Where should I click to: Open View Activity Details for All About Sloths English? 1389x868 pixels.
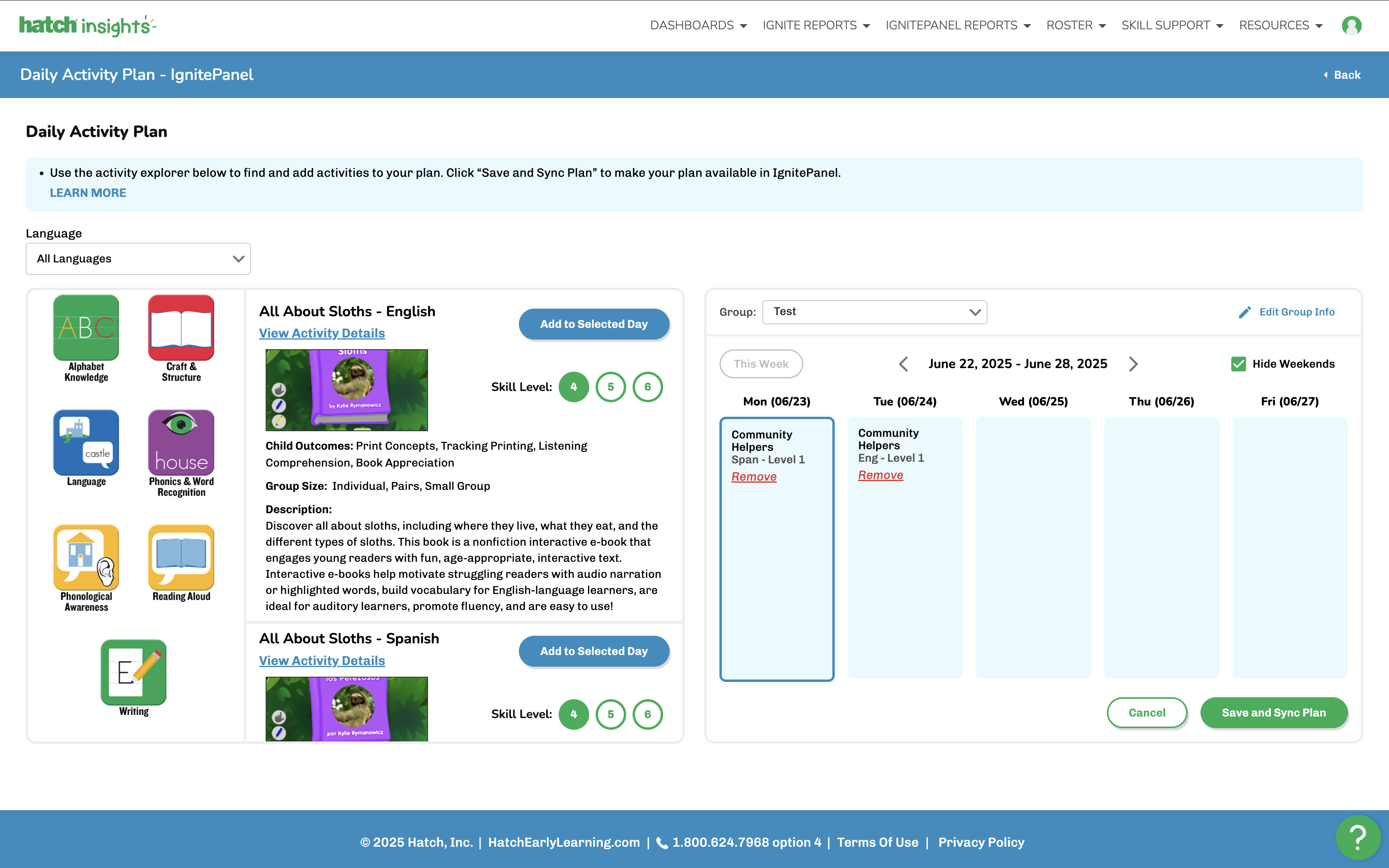tap(322, 333)
